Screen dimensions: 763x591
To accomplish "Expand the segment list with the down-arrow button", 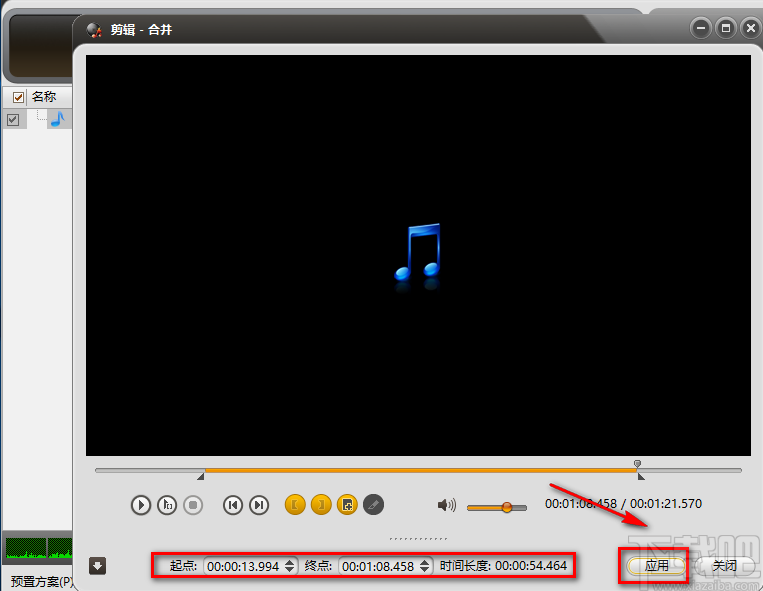I will click(97, 566).
